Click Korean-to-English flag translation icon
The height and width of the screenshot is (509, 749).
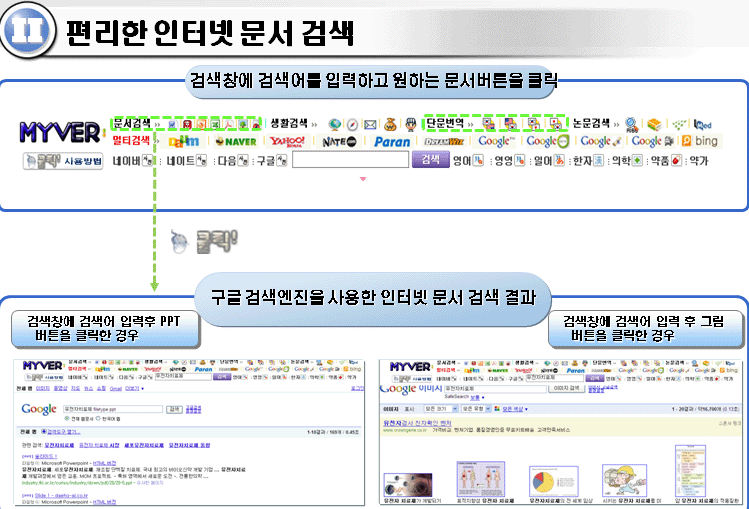[x=488, y=124]
